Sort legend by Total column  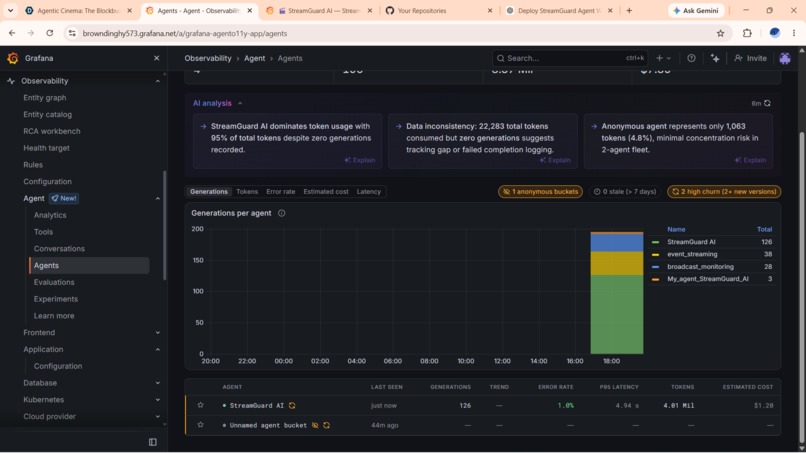coord(764,229)
